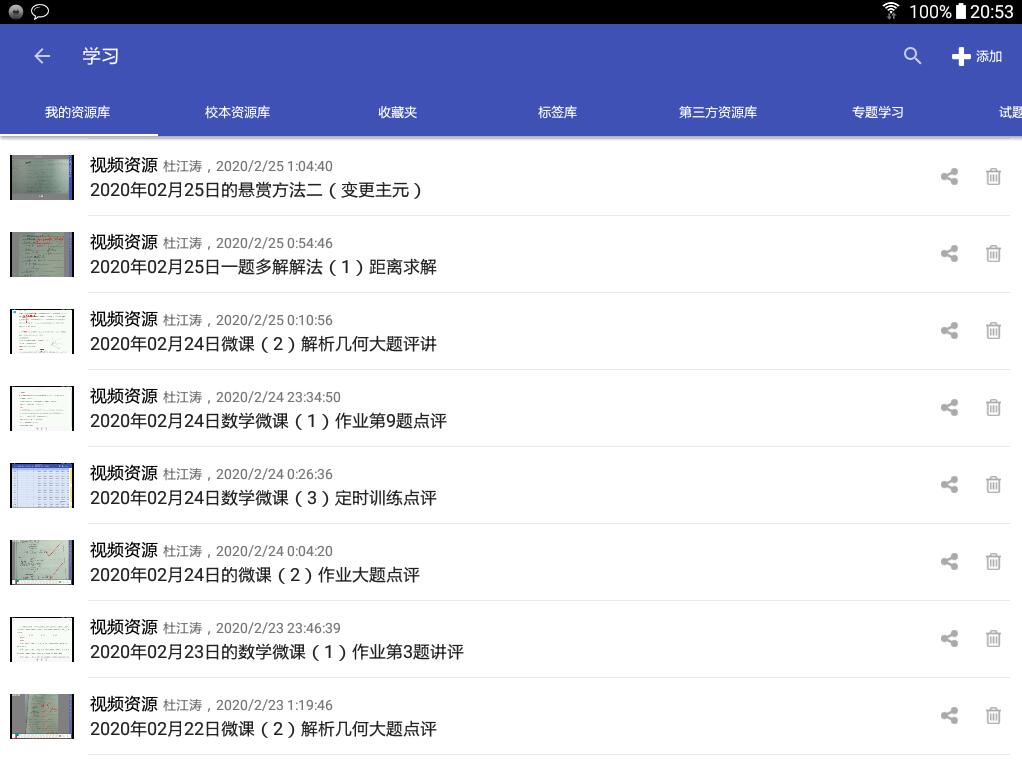
Task: Share the 定时训练点评 video
Action: pos(949,485)
